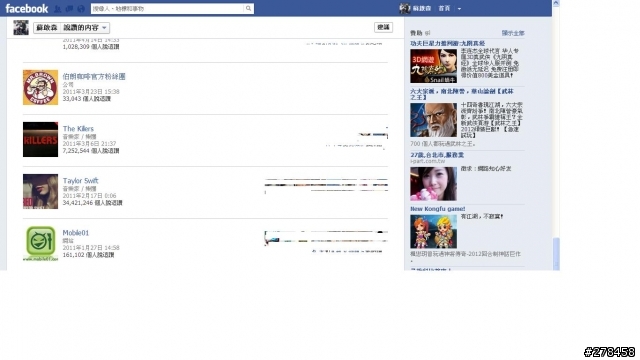Open 3D網遊 九陰真經 ad image
Viewport: 640px width, 360px height.
[433, 66]
